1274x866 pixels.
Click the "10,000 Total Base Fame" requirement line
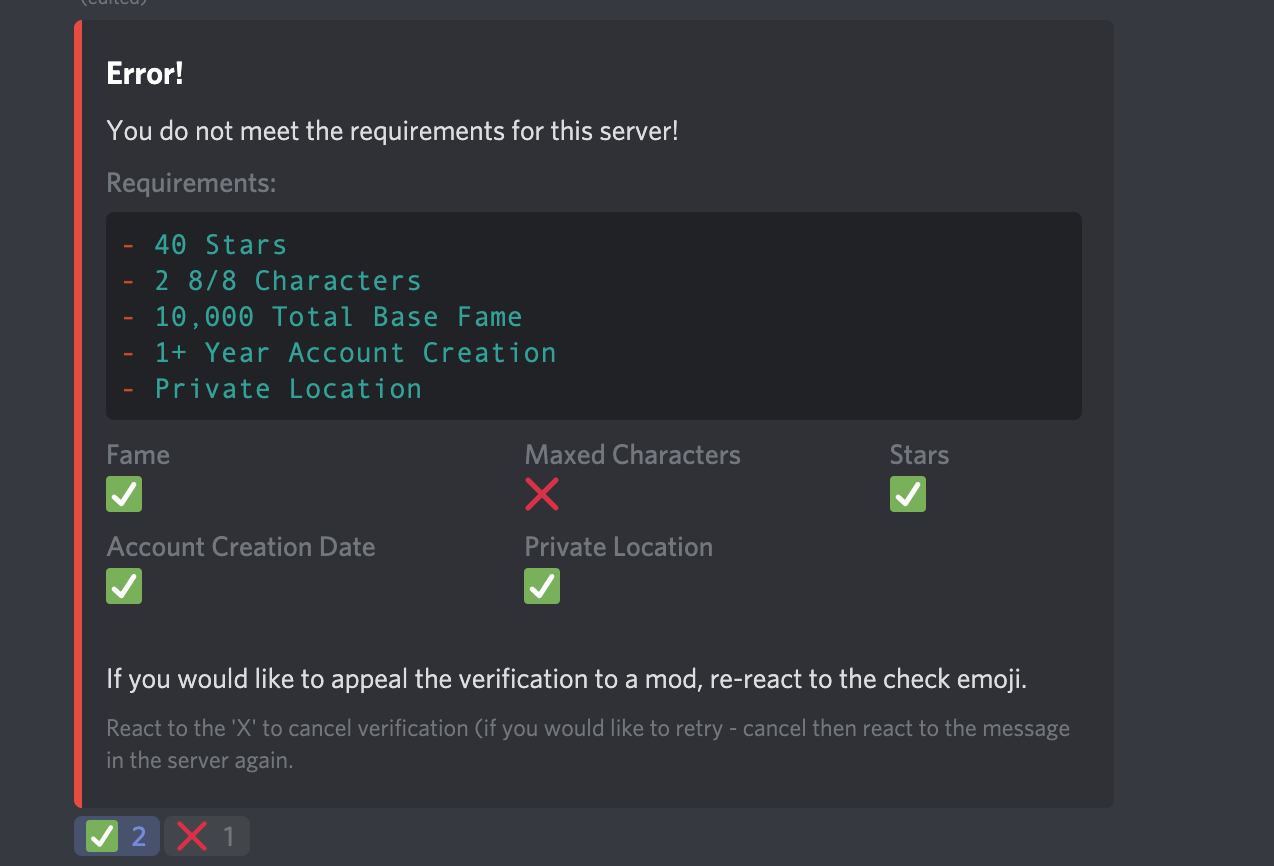coord(338,317)
